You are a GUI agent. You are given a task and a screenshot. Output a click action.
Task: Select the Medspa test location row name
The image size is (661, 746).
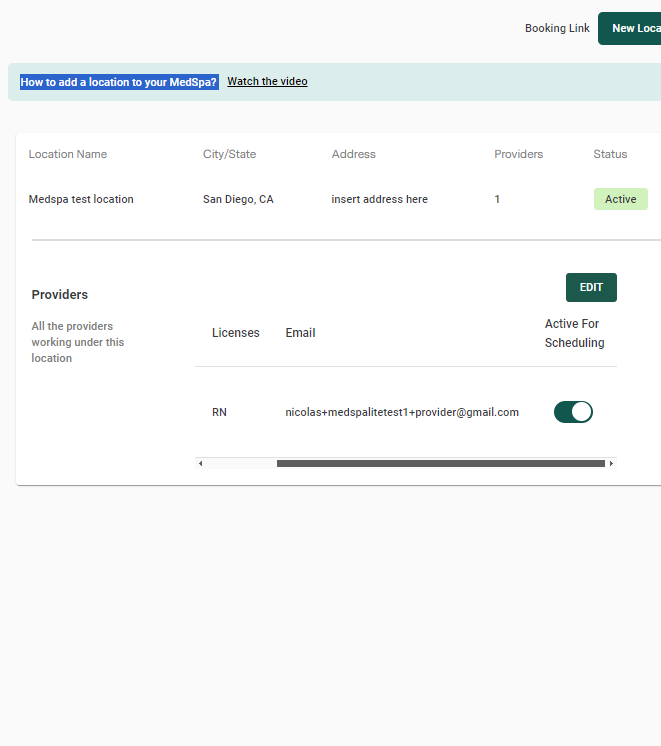click(81, 199)
